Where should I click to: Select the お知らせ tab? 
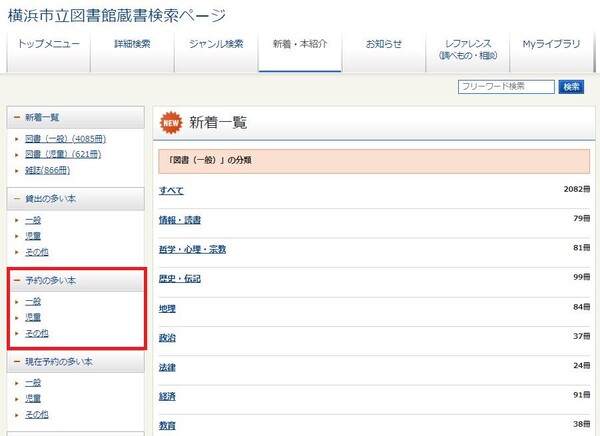383,44
